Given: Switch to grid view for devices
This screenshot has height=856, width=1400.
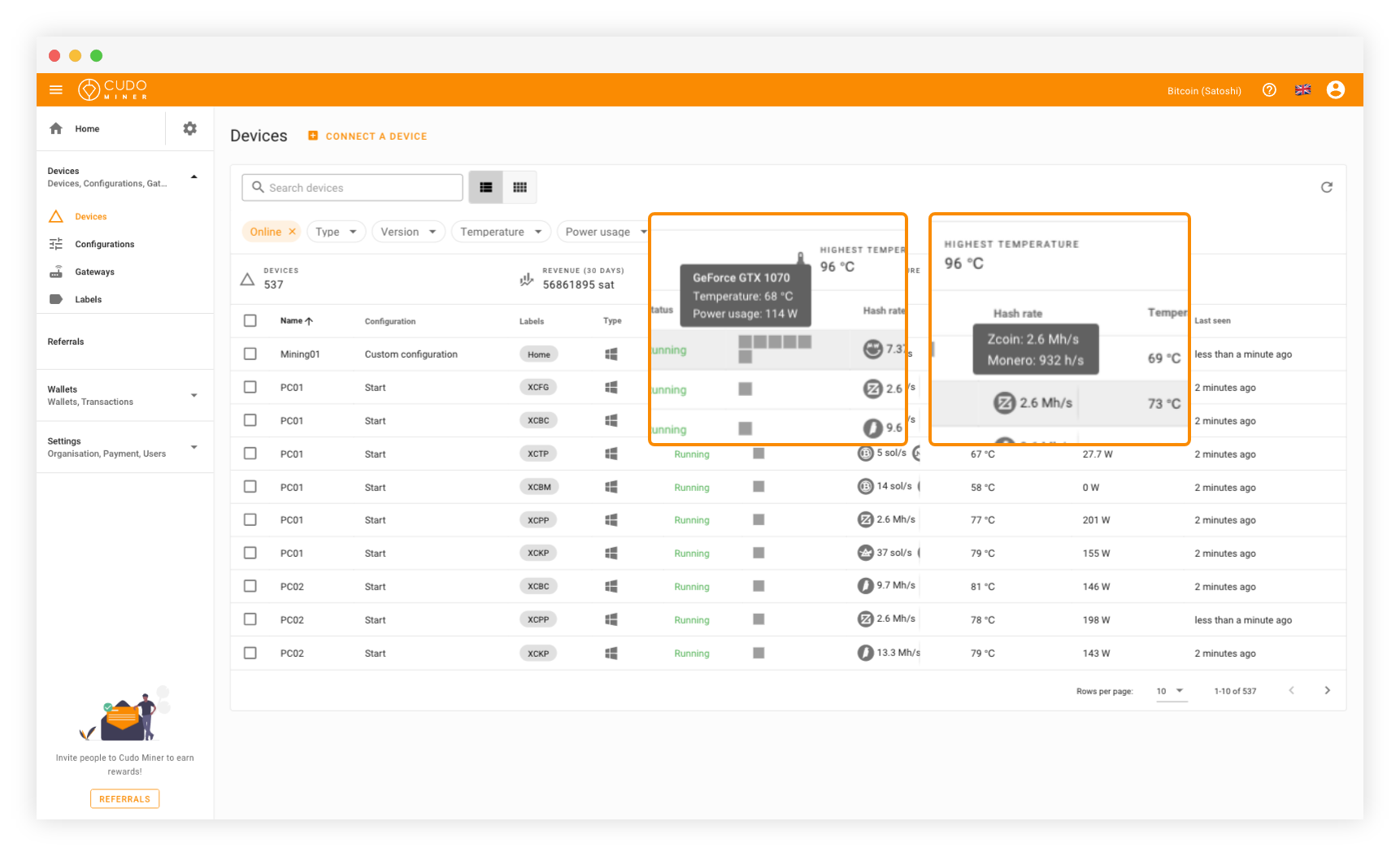Looking at the screenshot, I should click(x=520, y=187).
